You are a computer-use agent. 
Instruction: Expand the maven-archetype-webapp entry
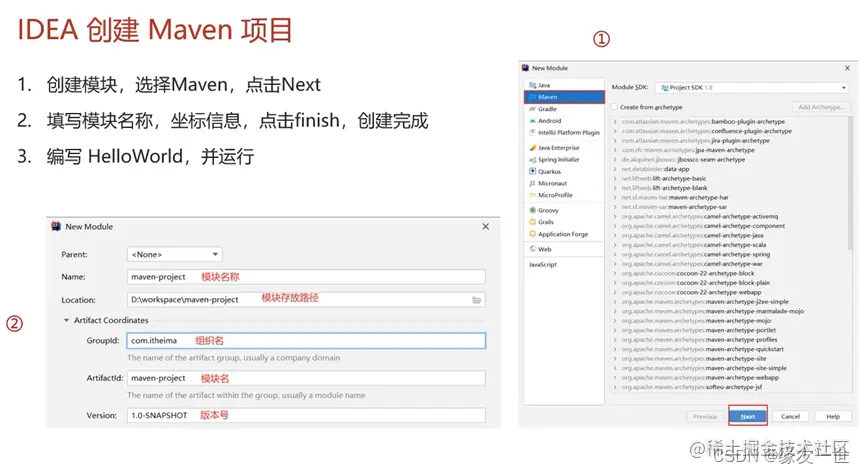[615, 377]
